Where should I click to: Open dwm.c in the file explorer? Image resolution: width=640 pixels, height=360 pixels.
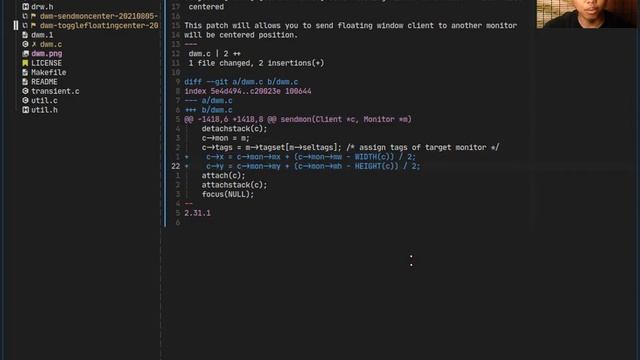point(51,44)
